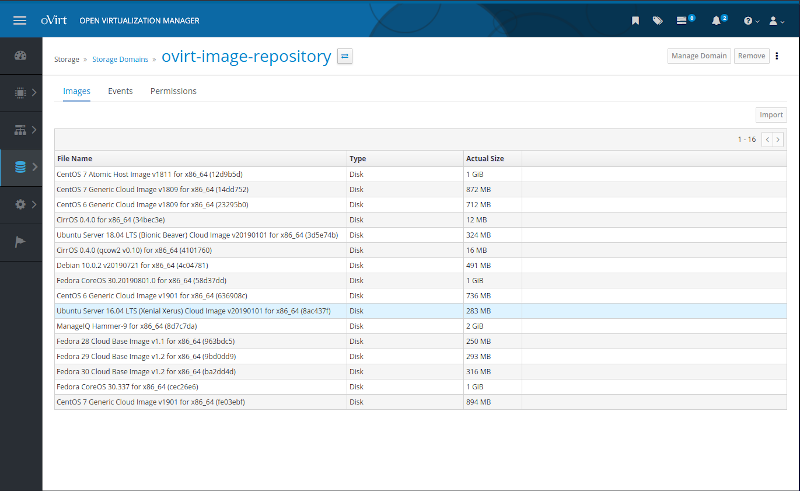The width and height of the screenshot is (800, 491).
Task: Open the user account menu
Action: coord(776,21)
